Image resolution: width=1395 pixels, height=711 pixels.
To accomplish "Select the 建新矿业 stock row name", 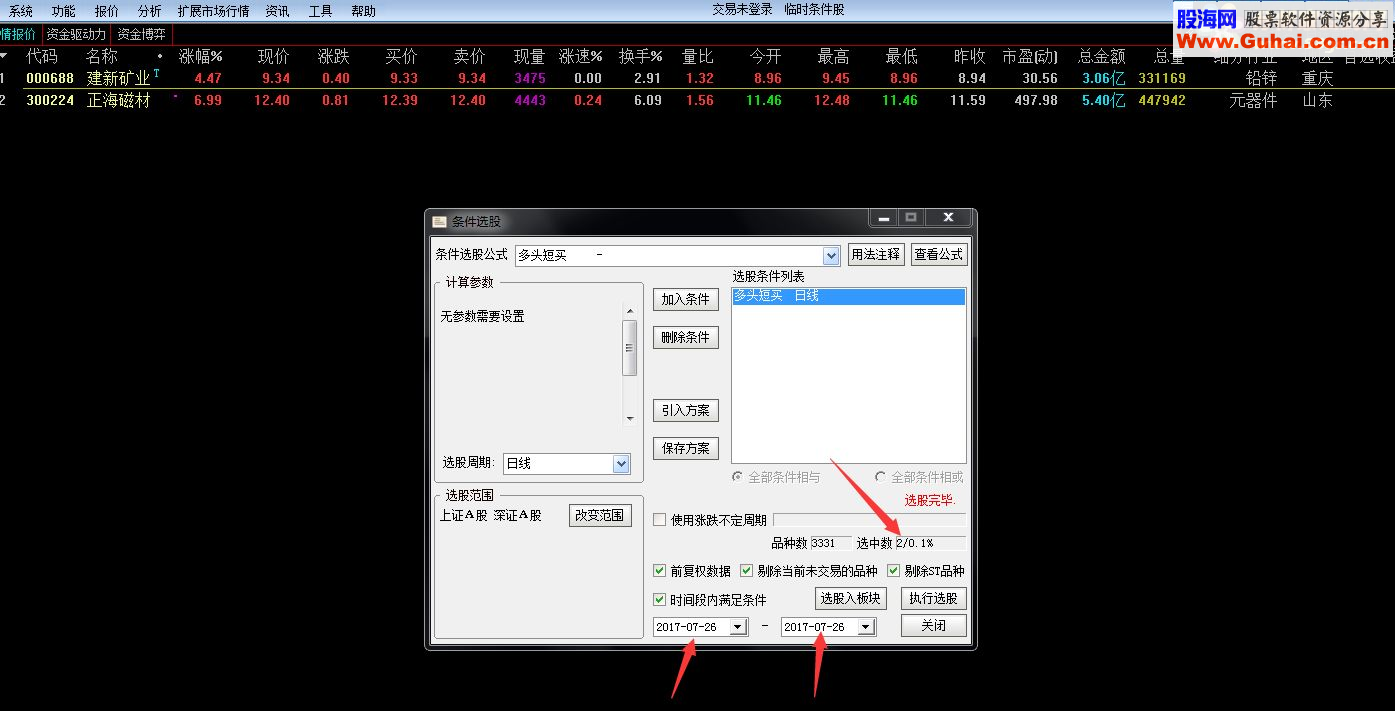I will 118,78.
